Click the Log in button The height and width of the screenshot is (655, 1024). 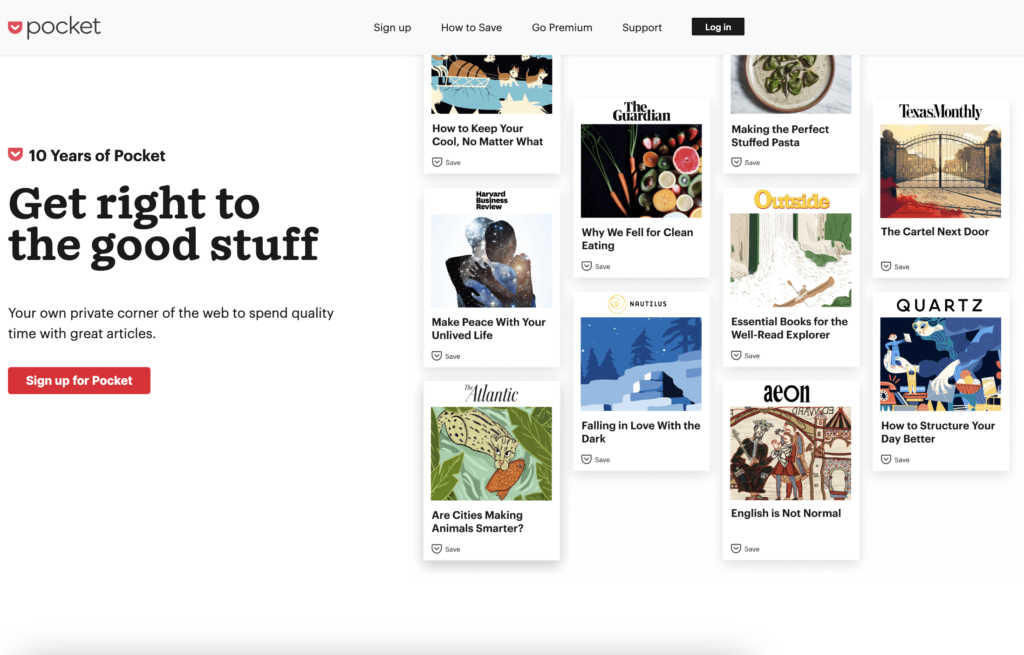718,27
